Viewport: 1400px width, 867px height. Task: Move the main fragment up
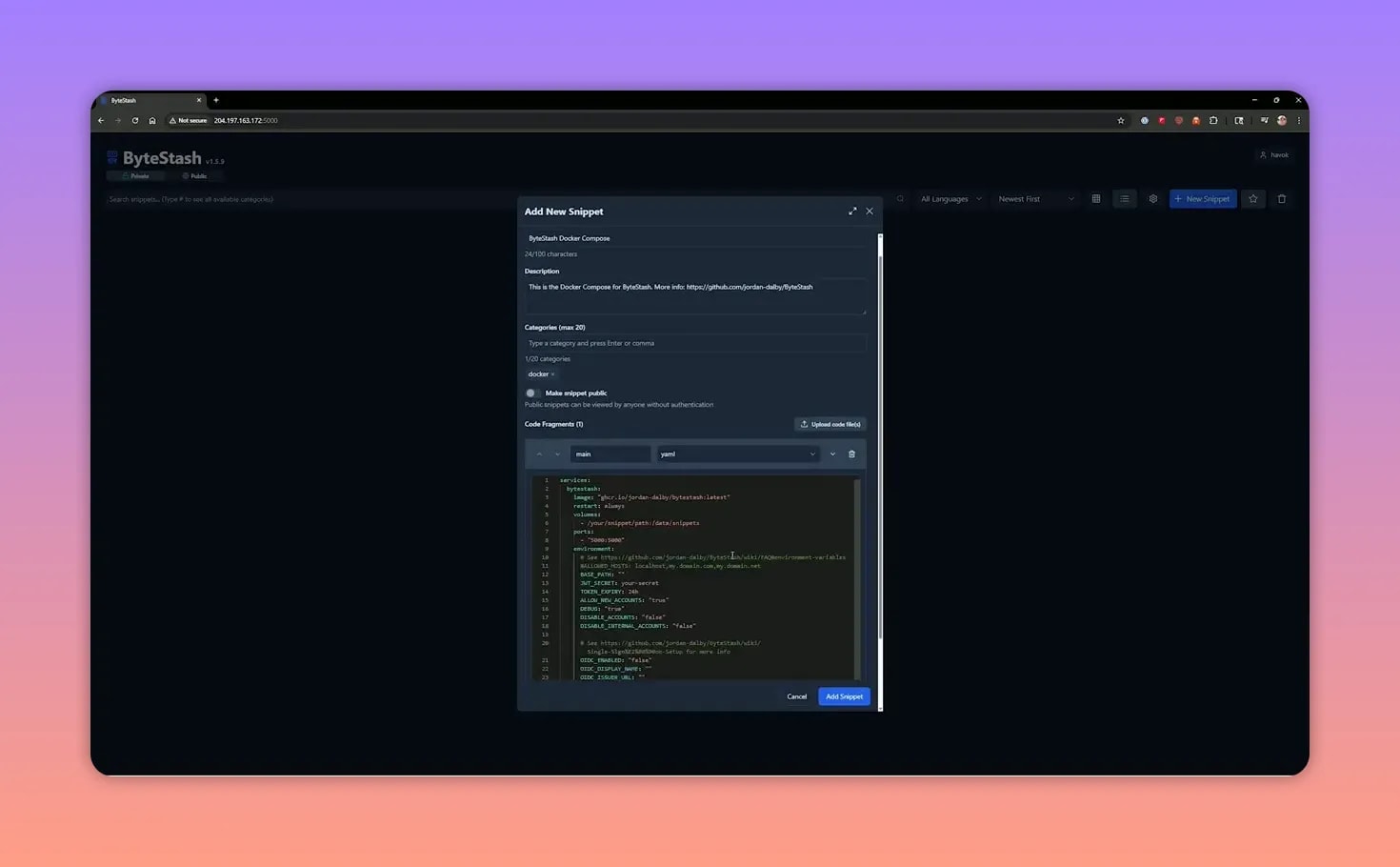pyautogui.click(x=539, y=454)
